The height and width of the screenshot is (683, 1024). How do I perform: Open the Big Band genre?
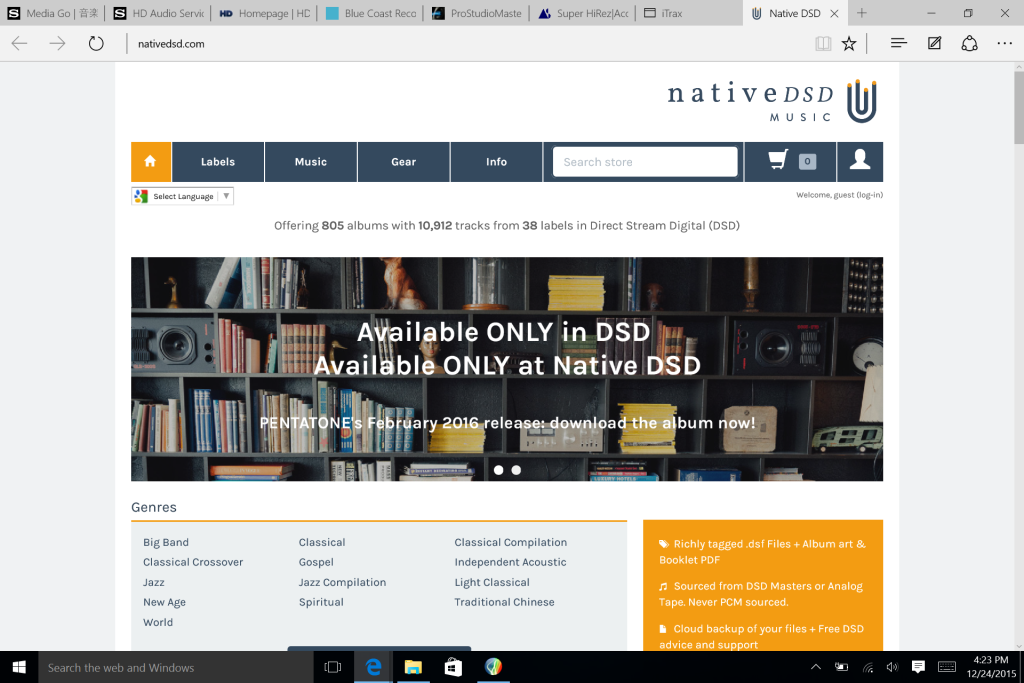tap(166, 542)
